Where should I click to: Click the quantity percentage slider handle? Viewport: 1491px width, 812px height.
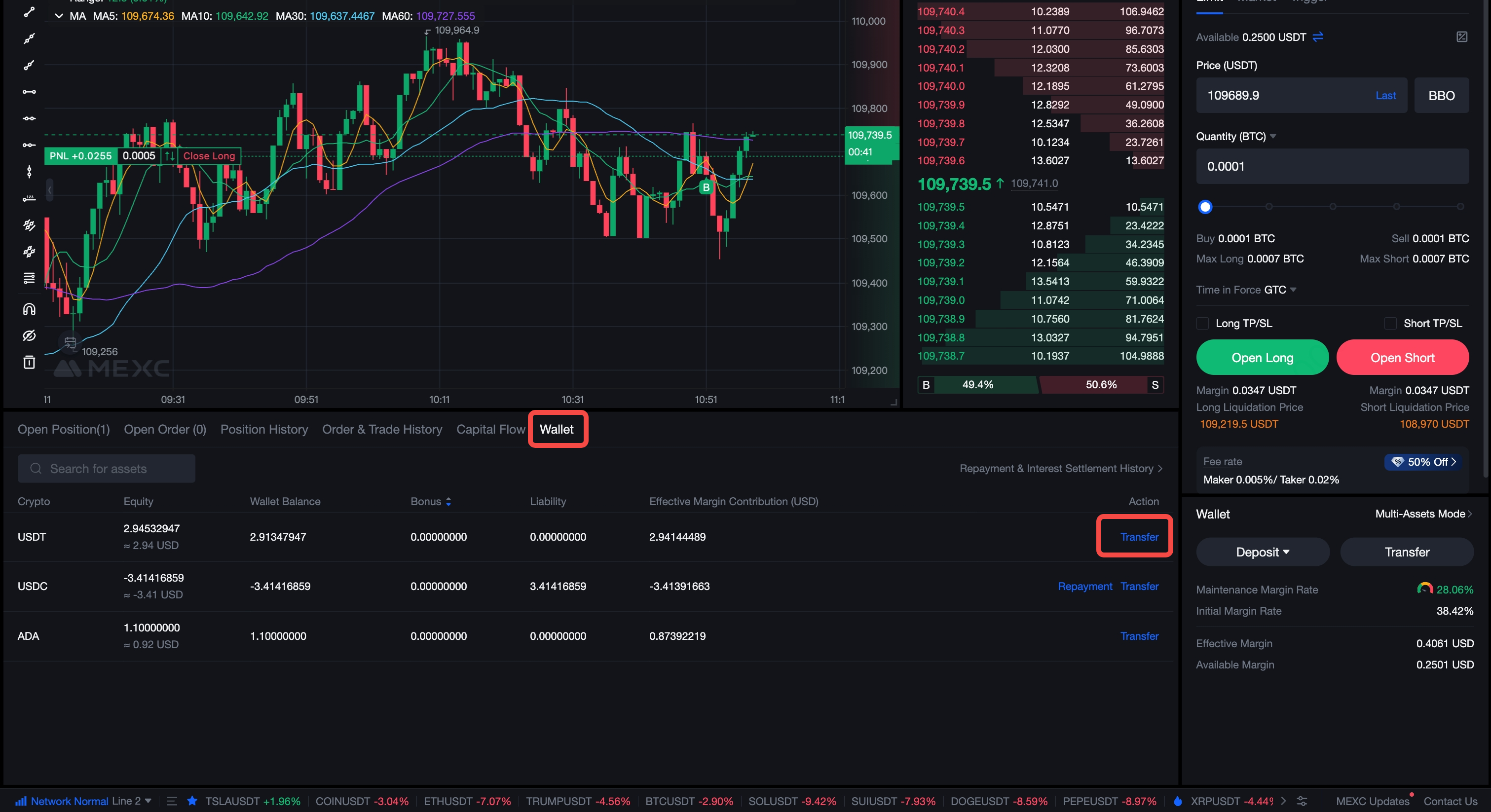tap(1205, 207)
